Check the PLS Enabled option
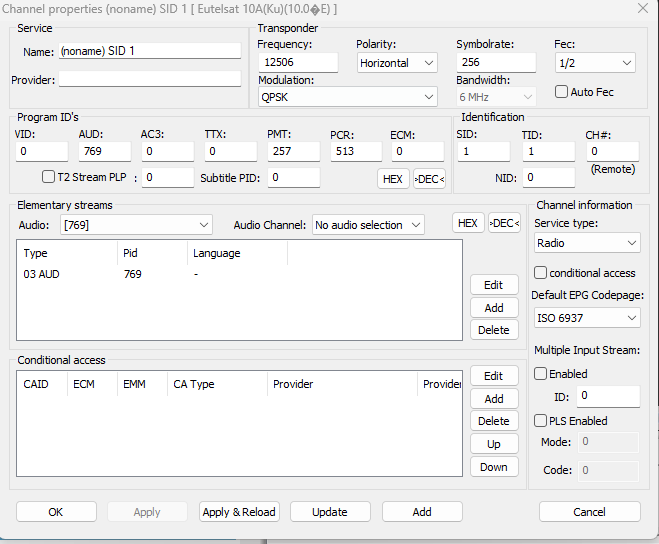 tap(540, 420)
